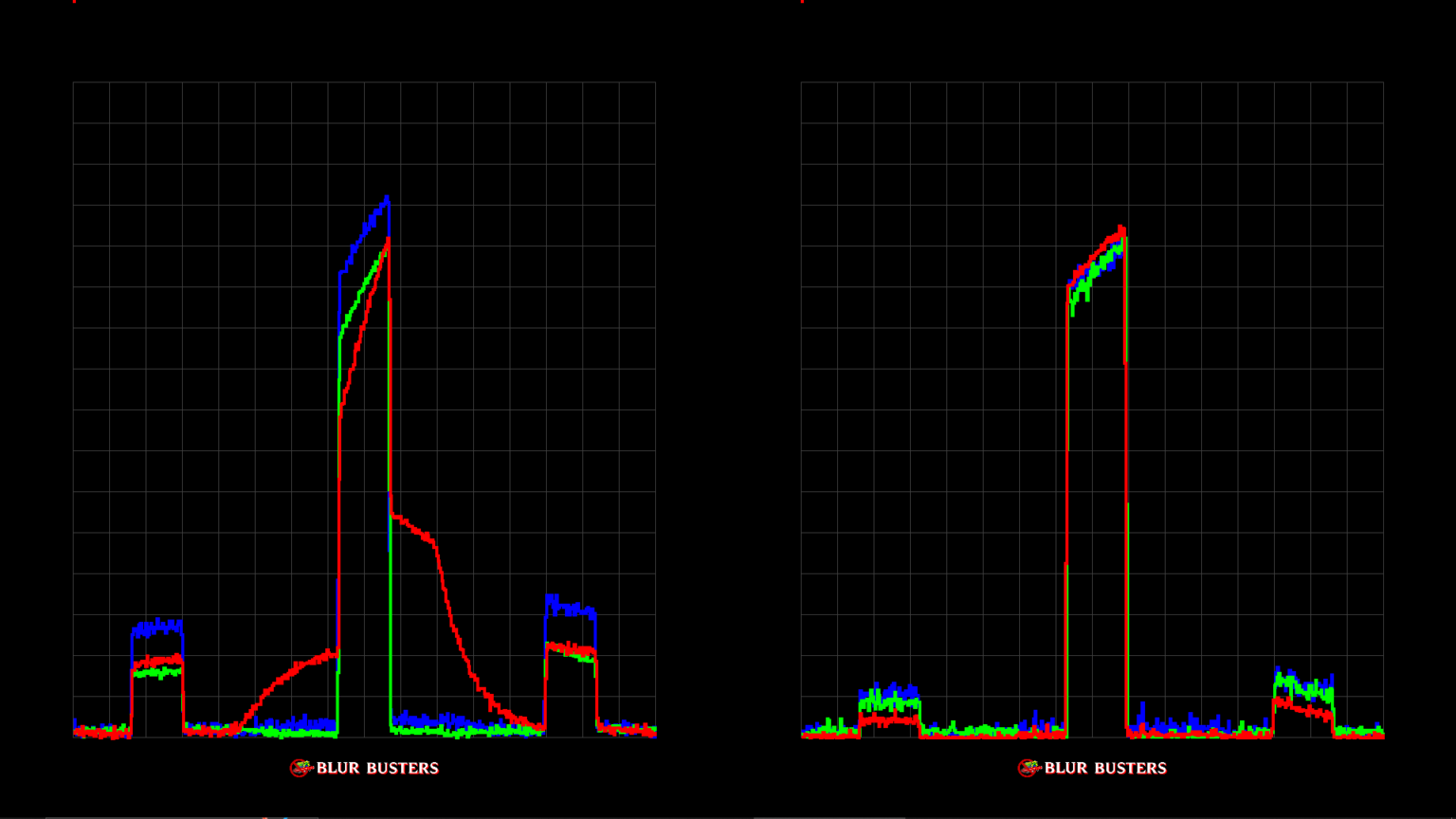Image resolution: width=1456 pixels, height=819 pixels.
Task: Click the falling edge of right graph's main pulse
Action: [1126, 474]
